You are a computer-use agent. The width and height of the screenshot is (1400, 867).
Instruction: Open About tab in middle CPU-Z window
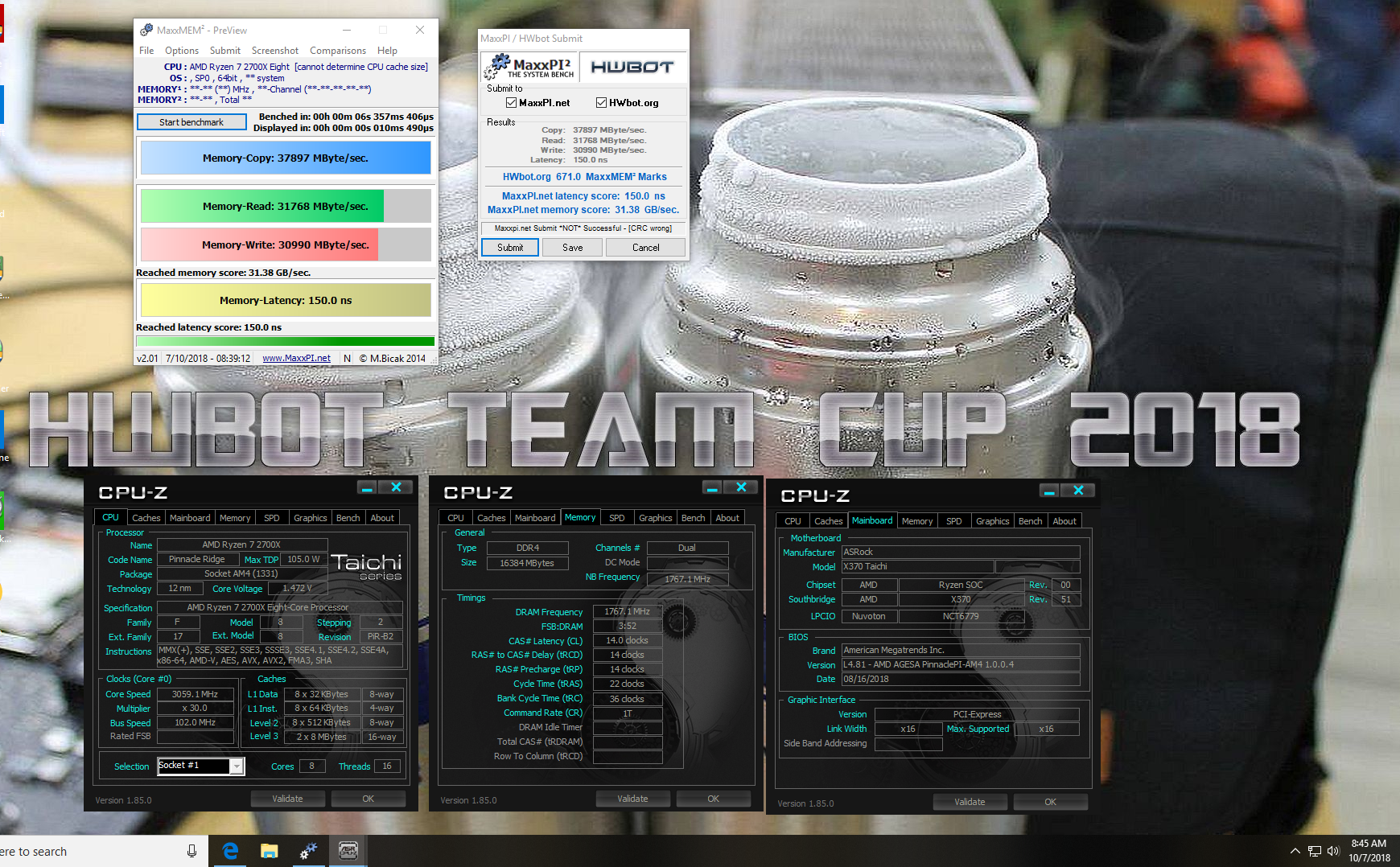click(x=727, y=518)
